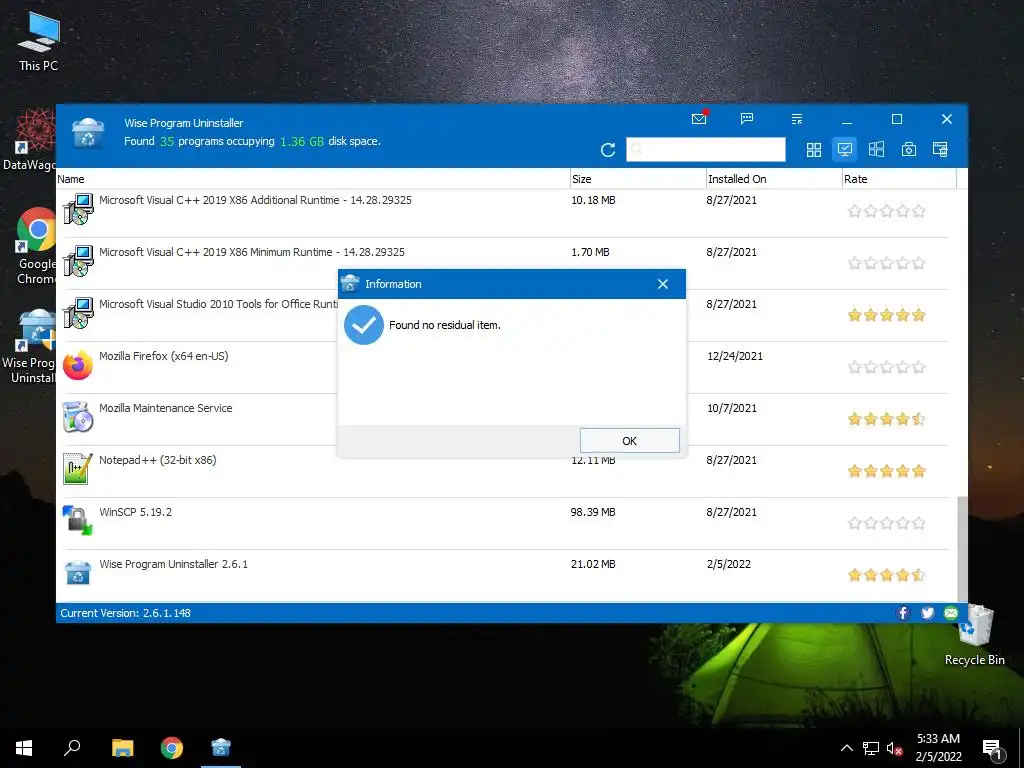Image resolution: width=1024 pixels, height=768 pixels.
Task: Sort by the Installed On column header
Action: 774,179
